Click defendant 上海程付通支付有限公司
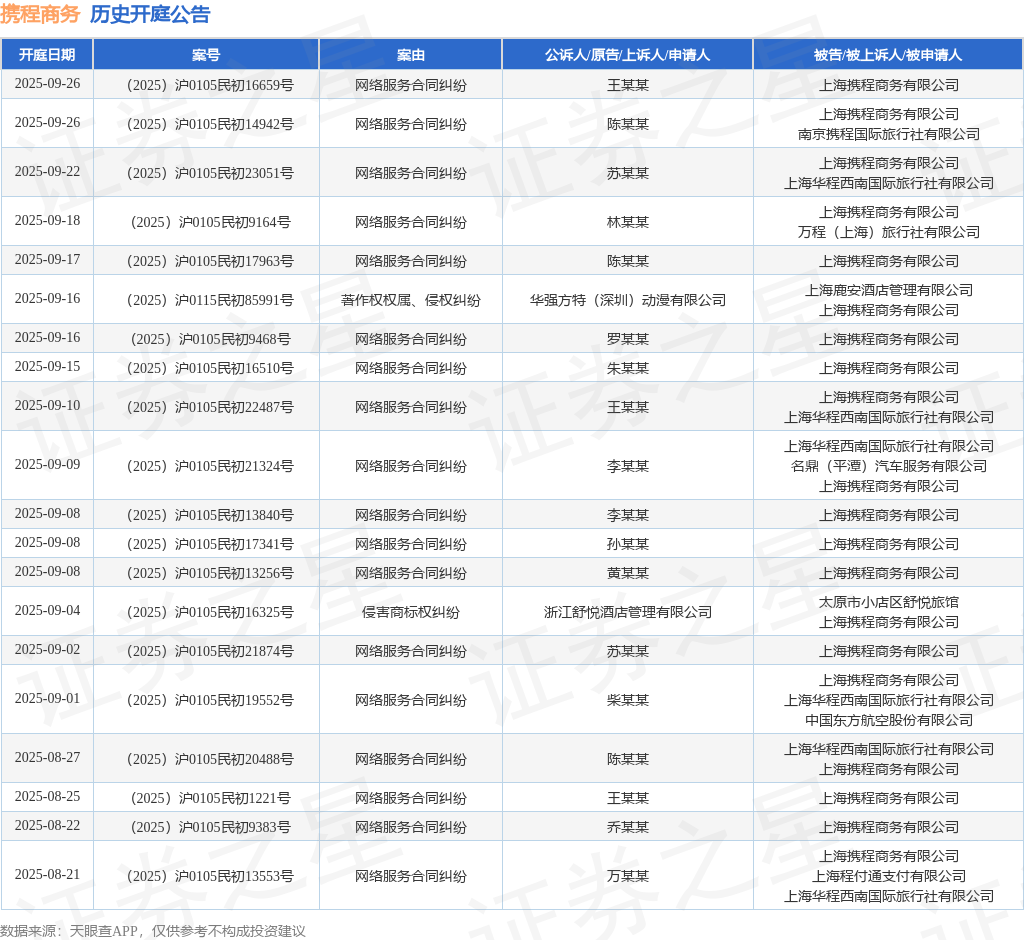The image size is (1024, 940). [889, 875]
